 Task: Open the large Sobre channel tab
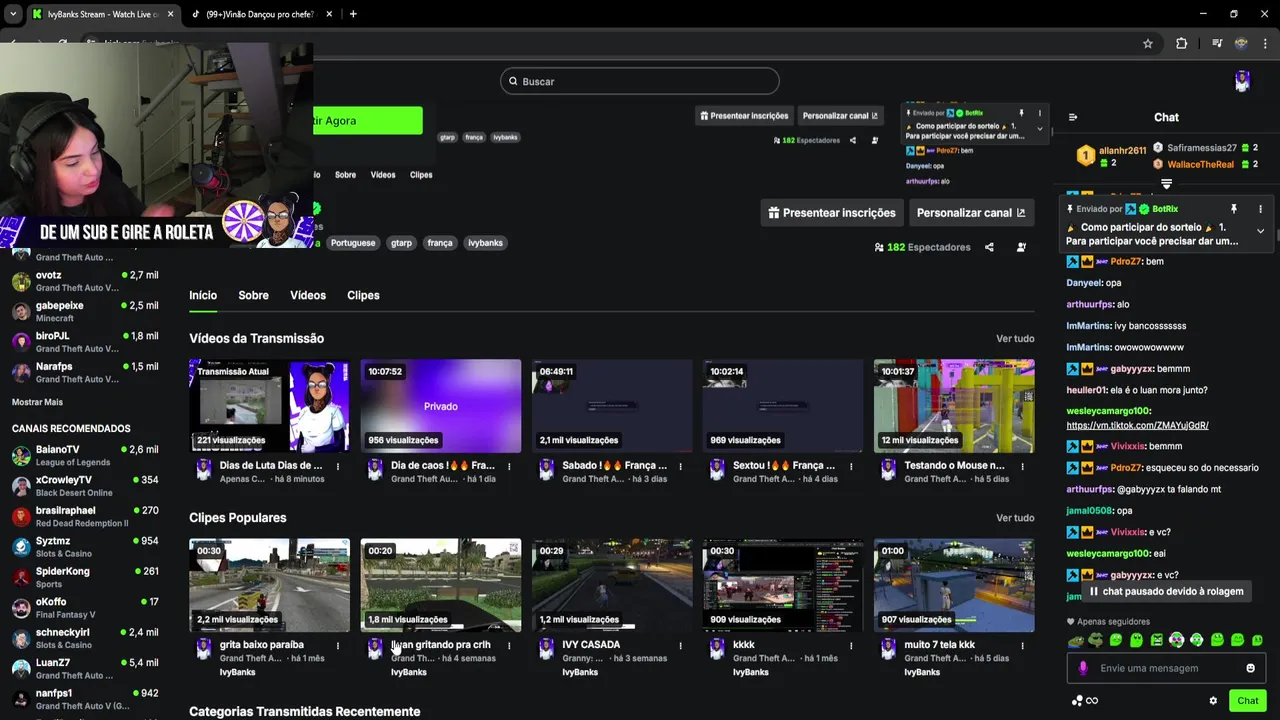[253, 295]
